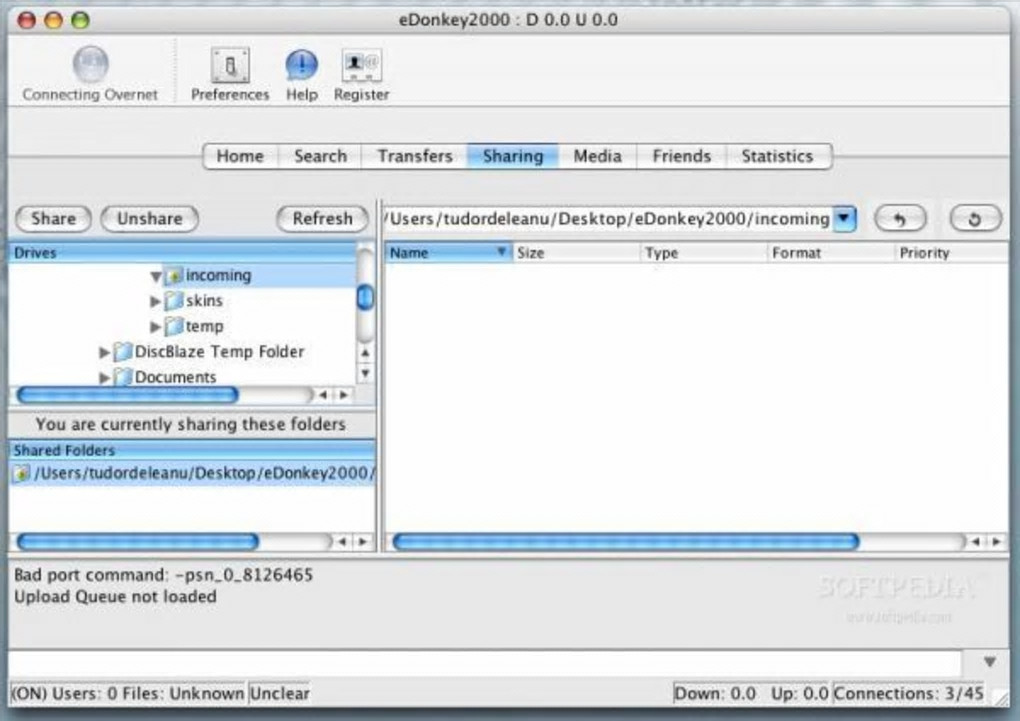Click the skins folder icon
The height and width of the screenshot is (721, 1020).
point(173,301)
